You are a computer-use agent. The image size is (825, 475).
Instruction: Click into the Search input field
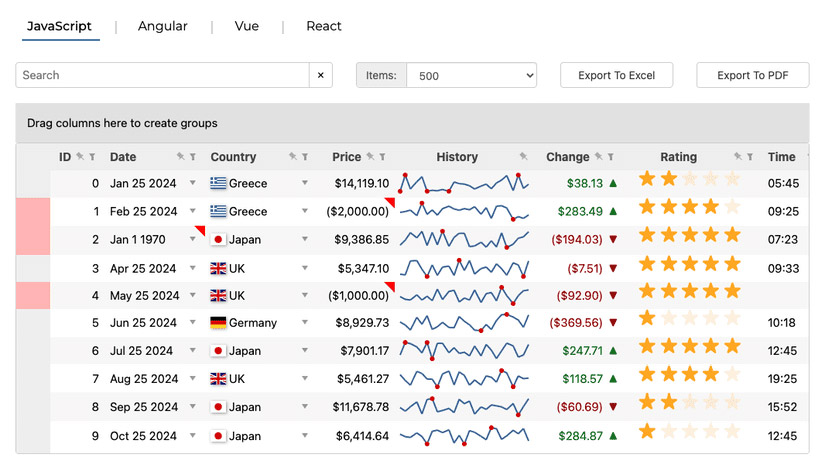(x=162, y=75)
